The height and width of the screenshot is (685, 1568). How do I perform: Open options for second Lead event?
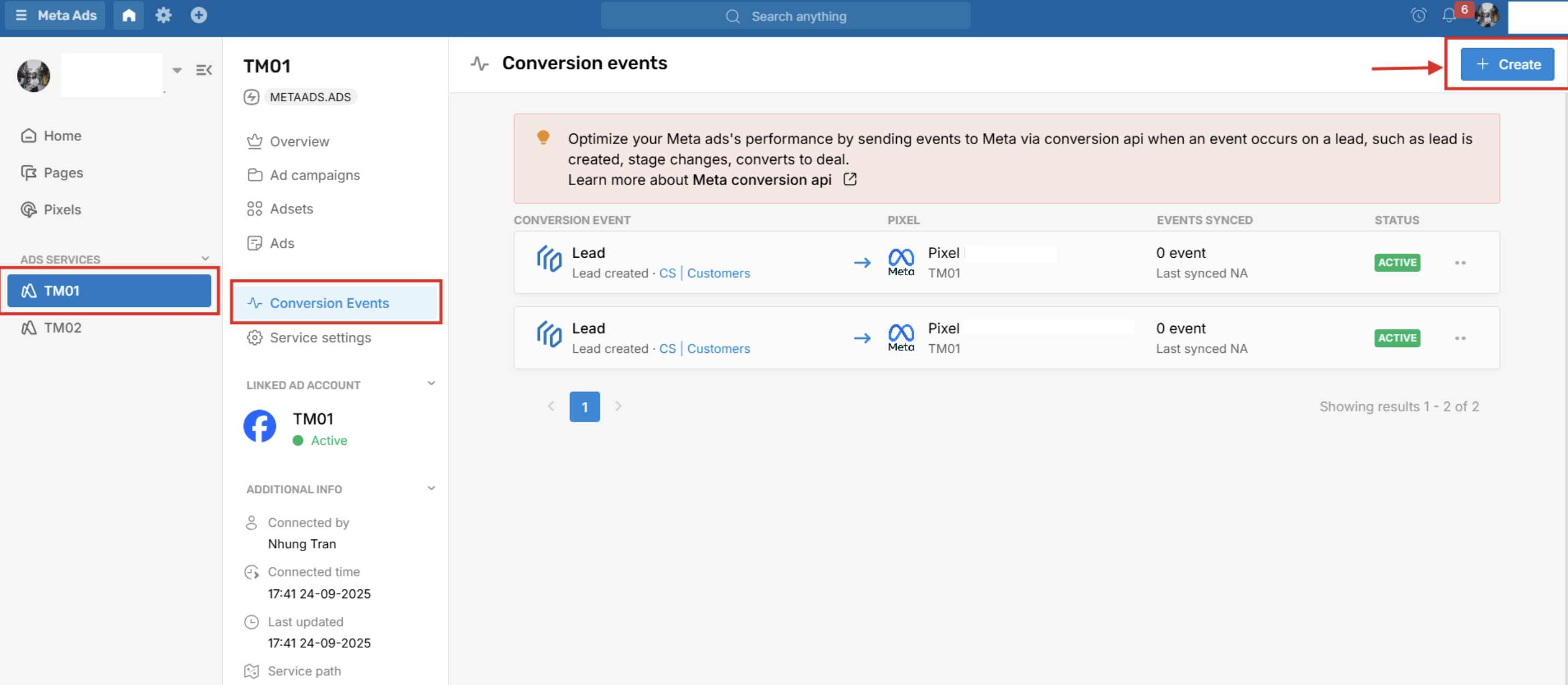tap(1460, 338)
